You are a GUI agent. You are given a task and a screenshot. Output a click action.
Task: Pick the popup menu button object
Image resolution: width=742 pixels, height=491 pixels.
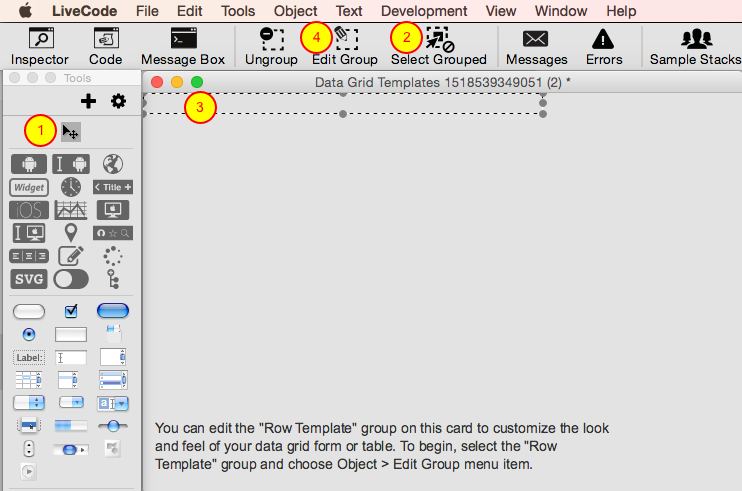29,425
